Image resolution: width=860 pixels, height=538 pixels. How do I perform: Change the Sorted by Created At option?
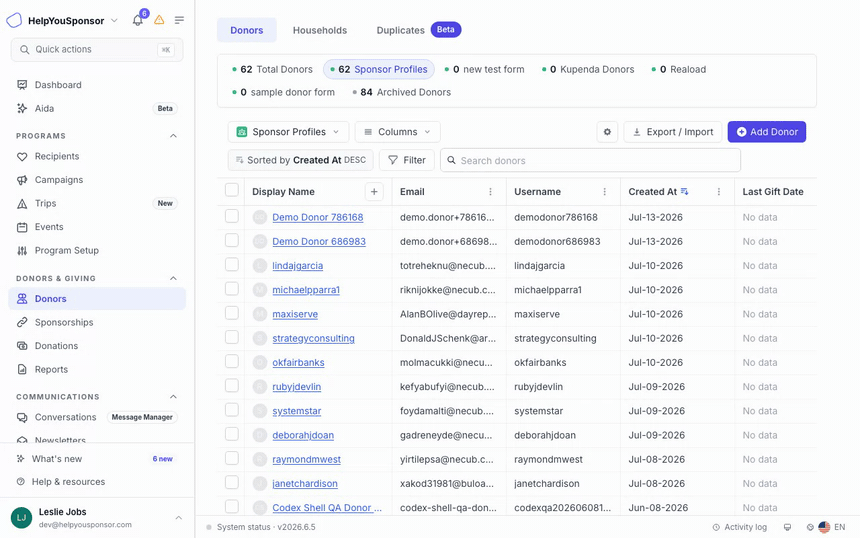tap(301, 160)
